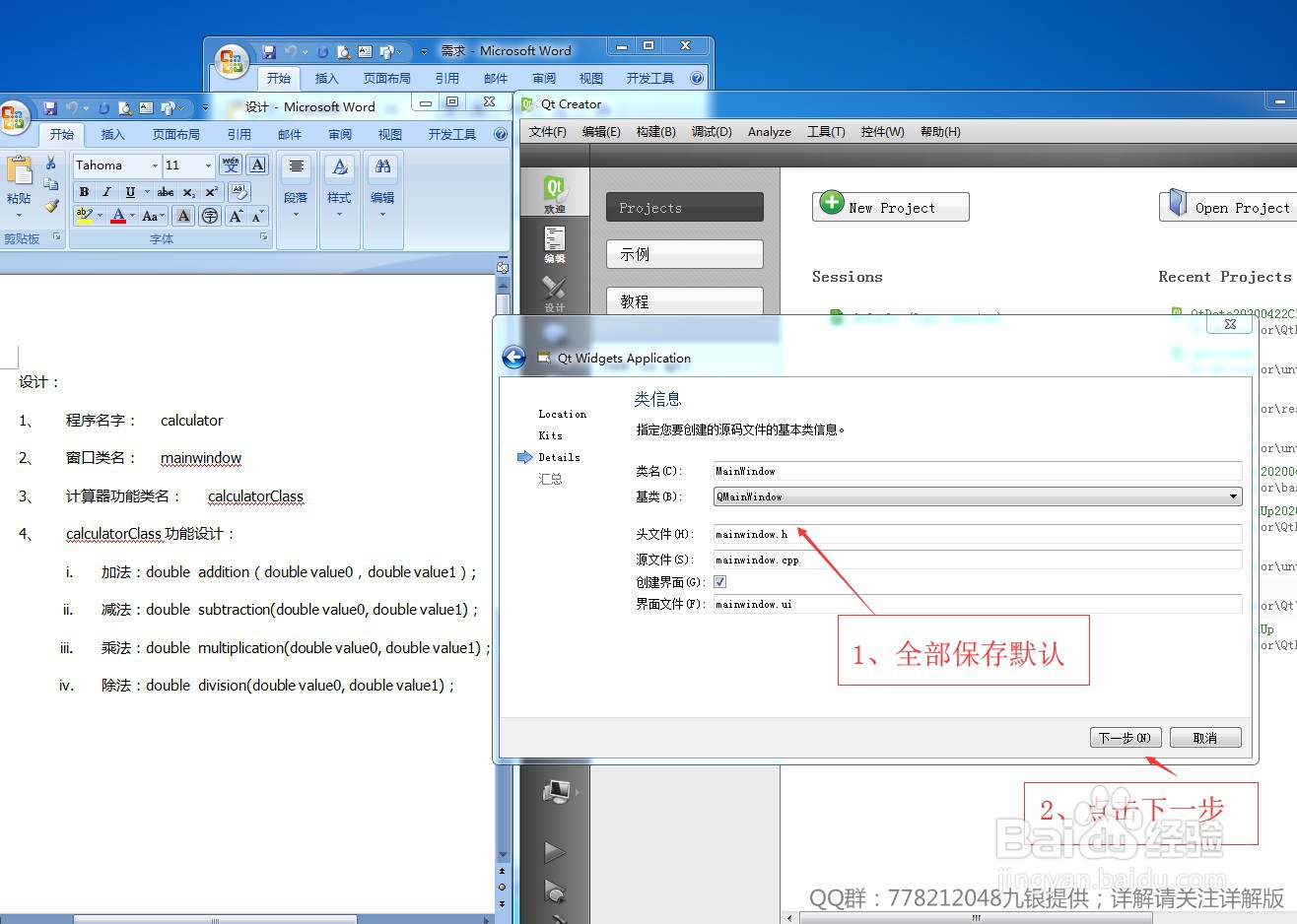The image size is (1297, 924).
Task: Click Redo icon in 设计 Word toolbar
Action: [x=103, y=108]
